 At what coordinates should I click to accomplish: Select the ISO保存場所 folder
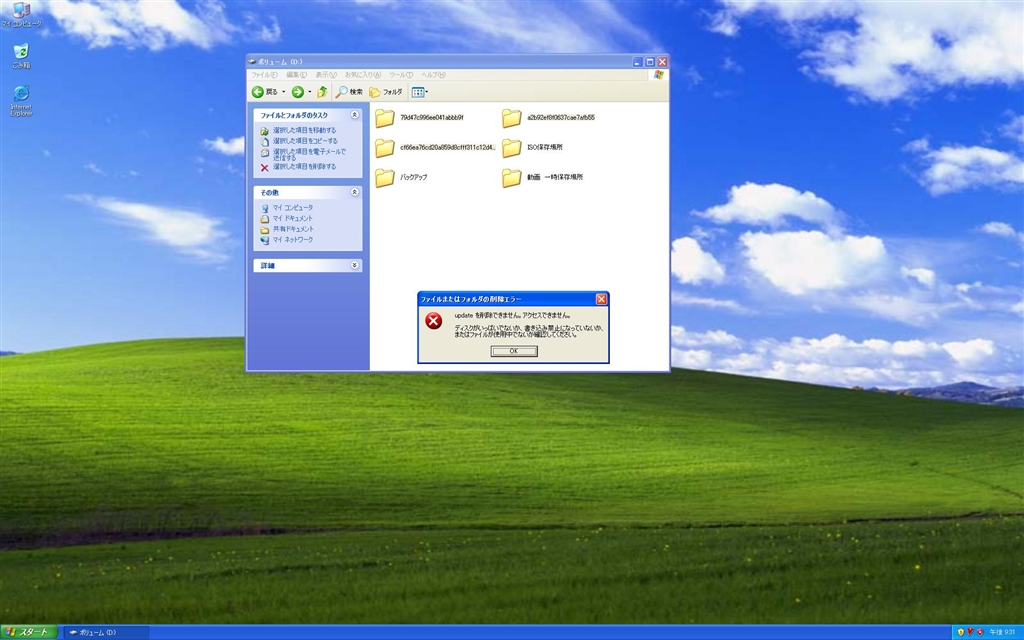tap(532, 148)
